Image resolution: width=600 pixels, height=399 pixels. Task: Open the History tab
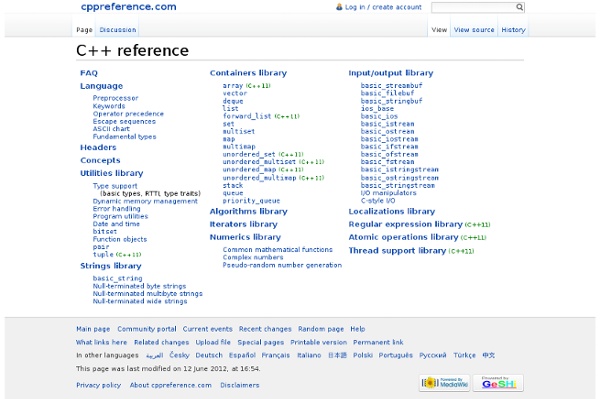[x=513, y=29]
